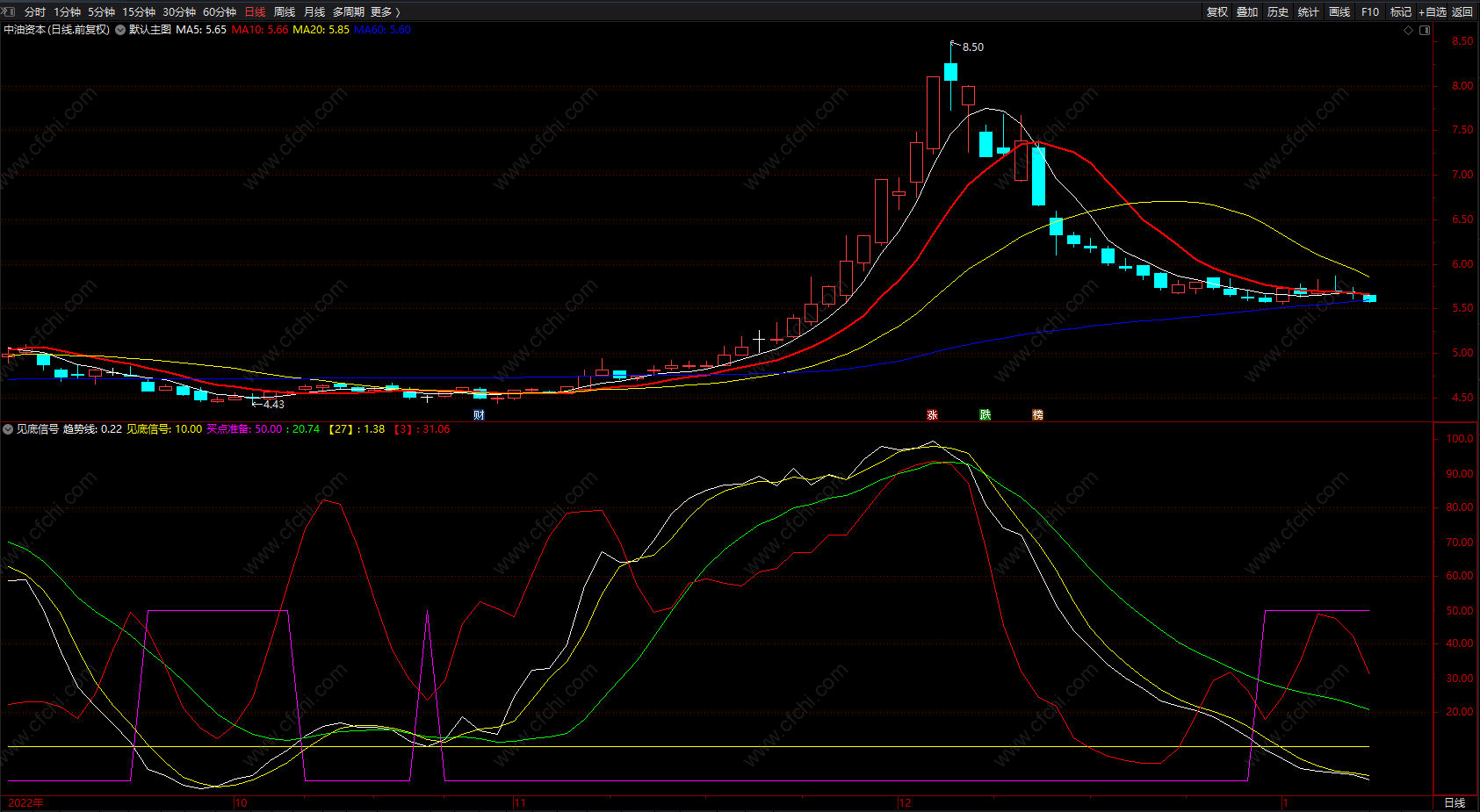Screen dimensions: 1480x812
Task: Click the 复权 button
Action: [1217, 12]
